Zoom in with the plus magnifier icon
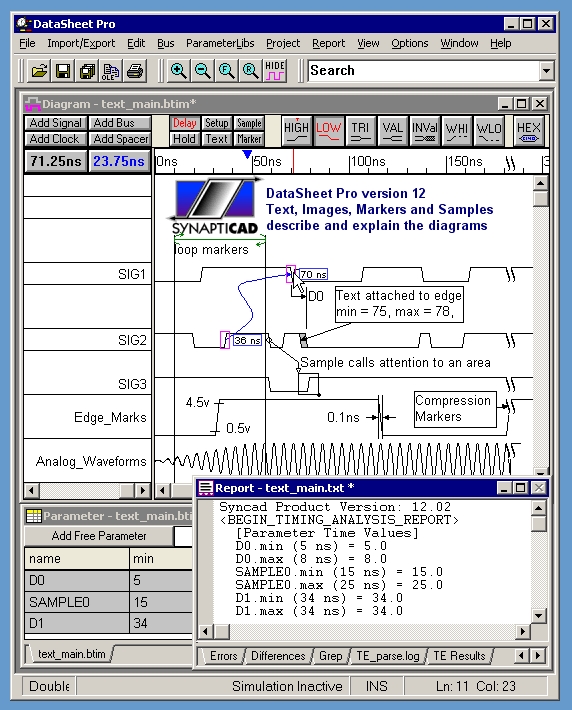 click(178, 71)
